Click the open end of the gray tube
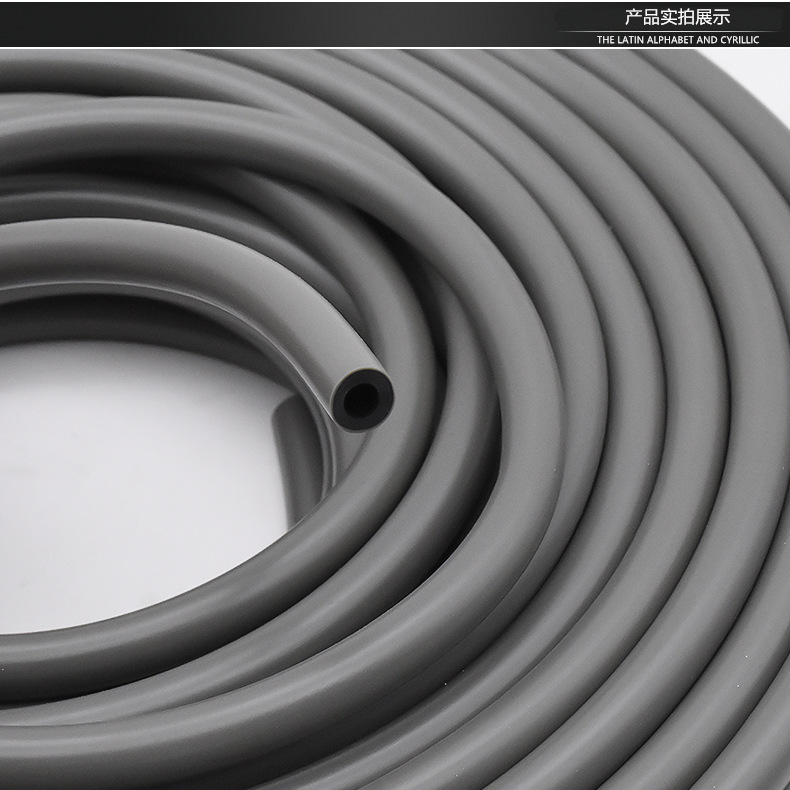The width and height of the screenshot is (790, 790). 361,400
